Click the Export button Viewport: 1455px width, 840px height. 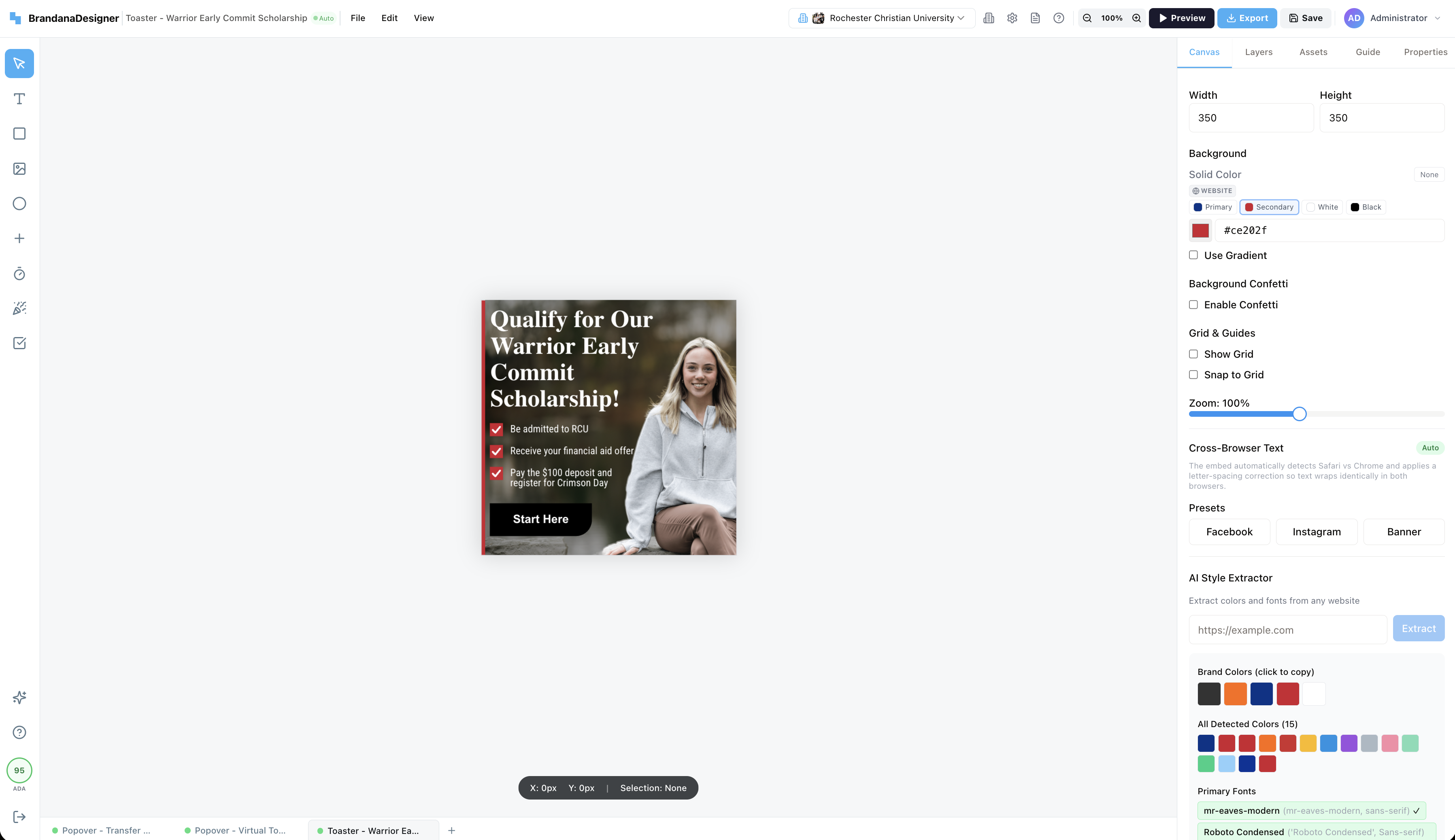click(1247, 18)
